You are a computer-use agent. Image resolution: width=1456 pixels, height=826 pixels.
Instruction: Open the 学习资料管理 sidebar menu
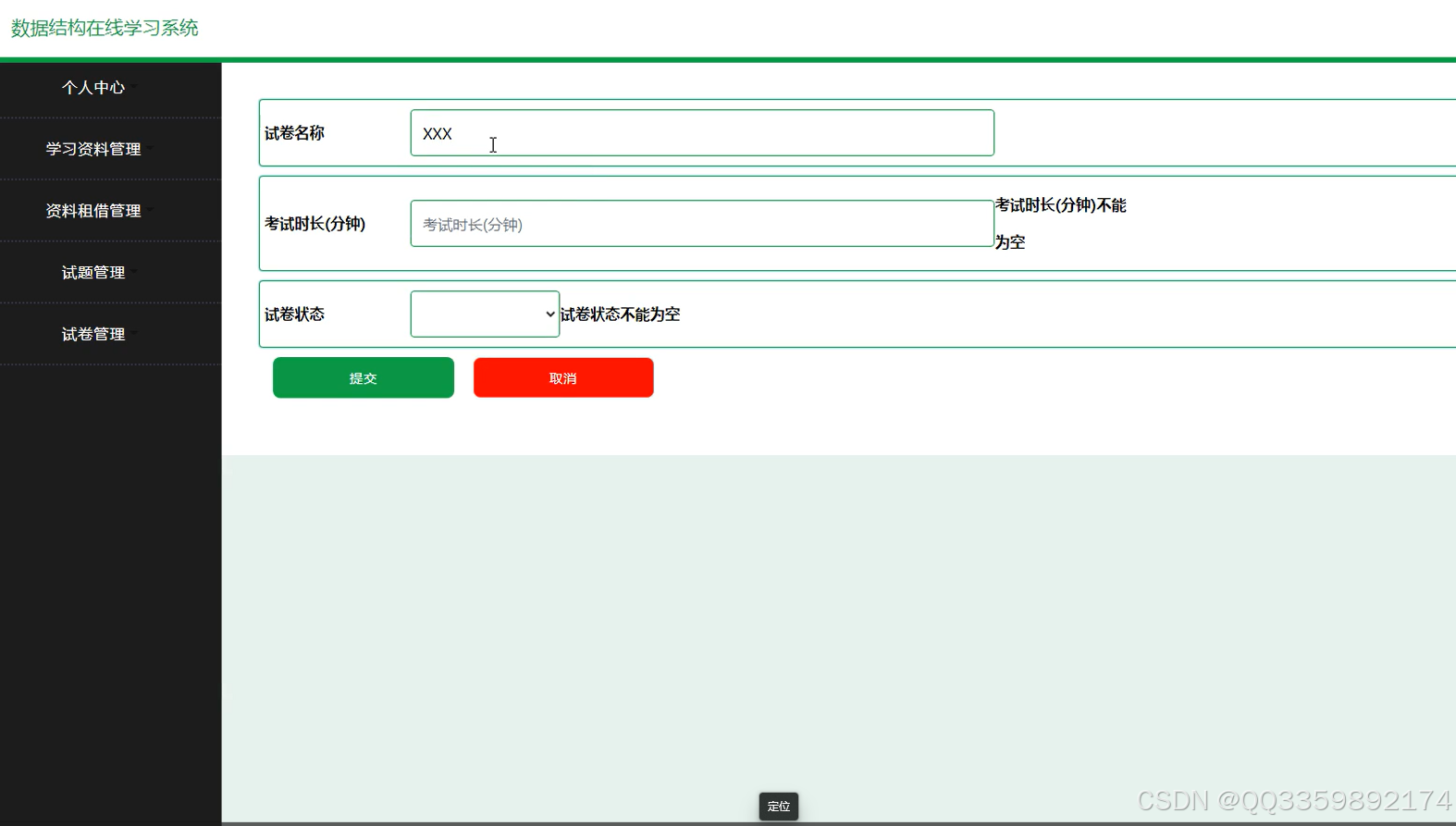point(93,149)
